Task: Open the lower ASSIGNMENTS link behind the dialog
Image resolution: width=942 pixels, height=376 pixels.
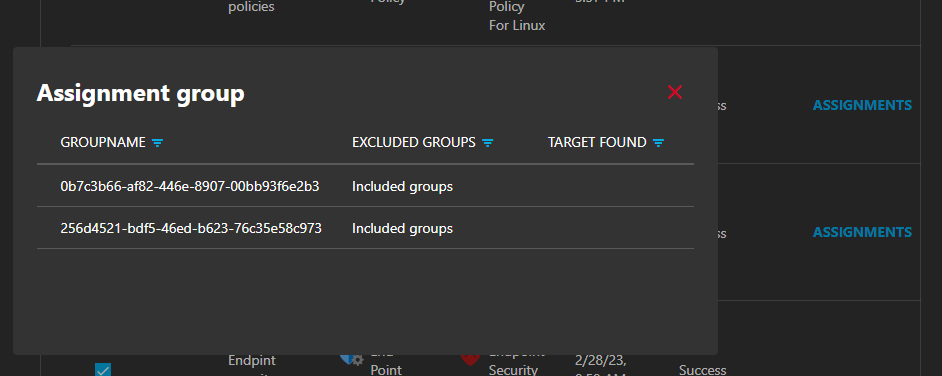Action: coord(862,232)
